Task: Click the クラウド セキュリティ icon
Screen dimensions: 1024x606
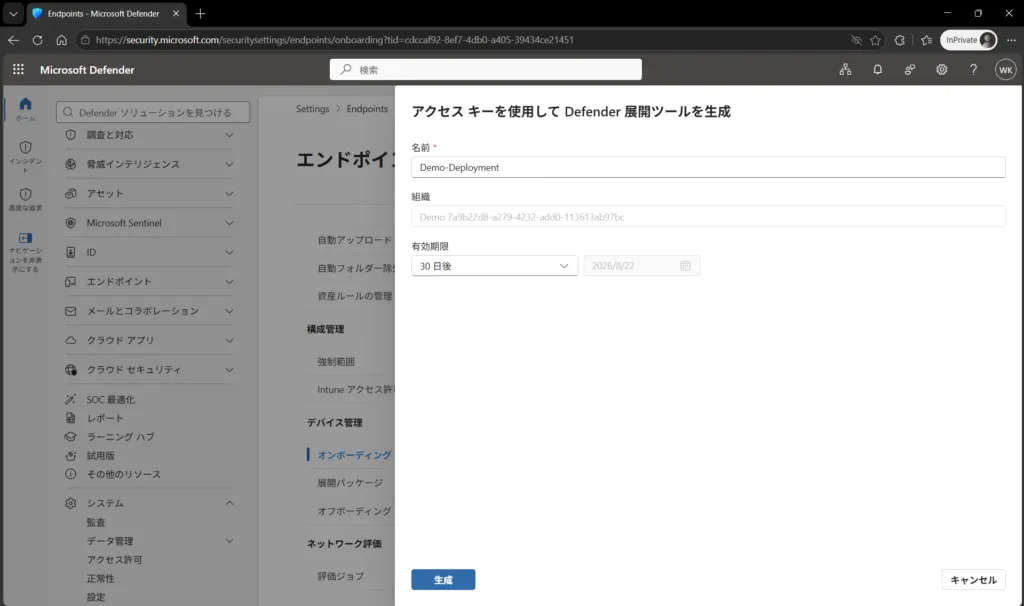Action: click(x=71, y=370)
